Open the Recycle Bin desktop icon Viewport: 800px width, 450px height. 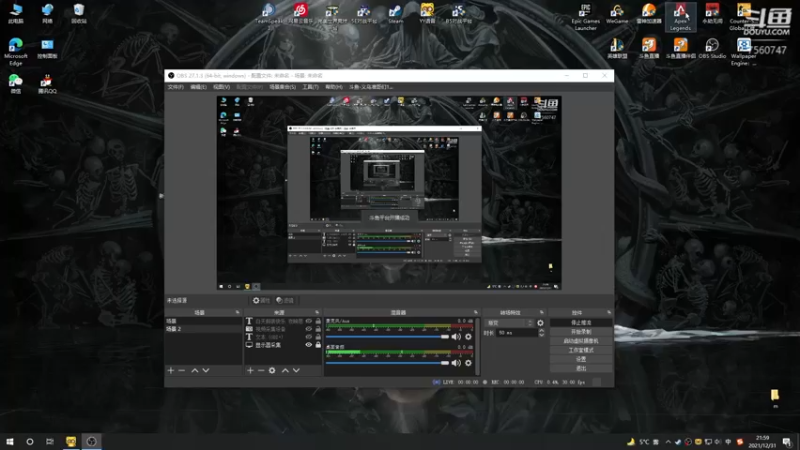click(x=79, y=14)
